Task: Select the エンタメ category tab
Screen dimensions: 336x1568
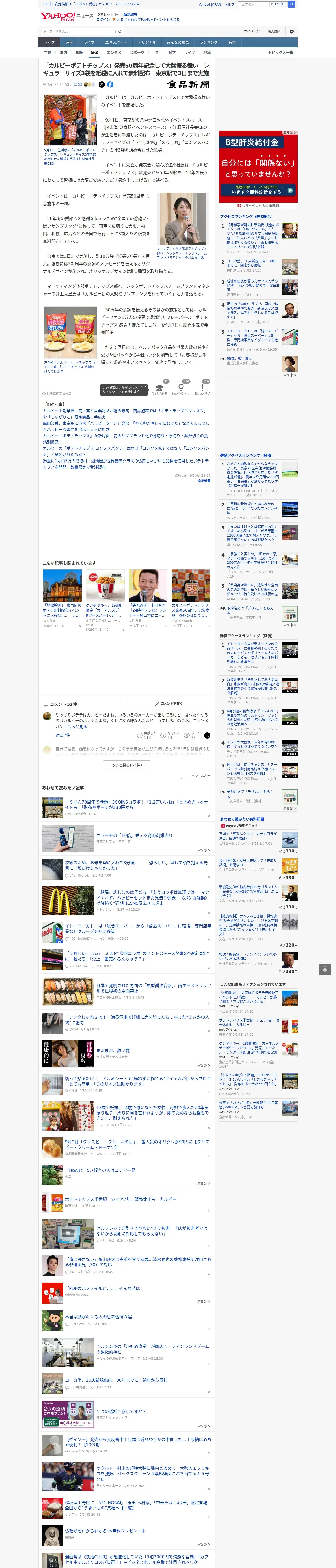Action: pos(114,52)
